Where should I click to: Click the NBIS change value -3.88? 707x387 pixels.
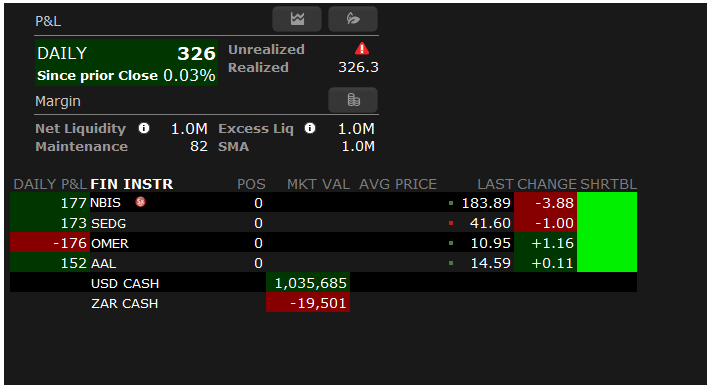click(x=554, y=203)
